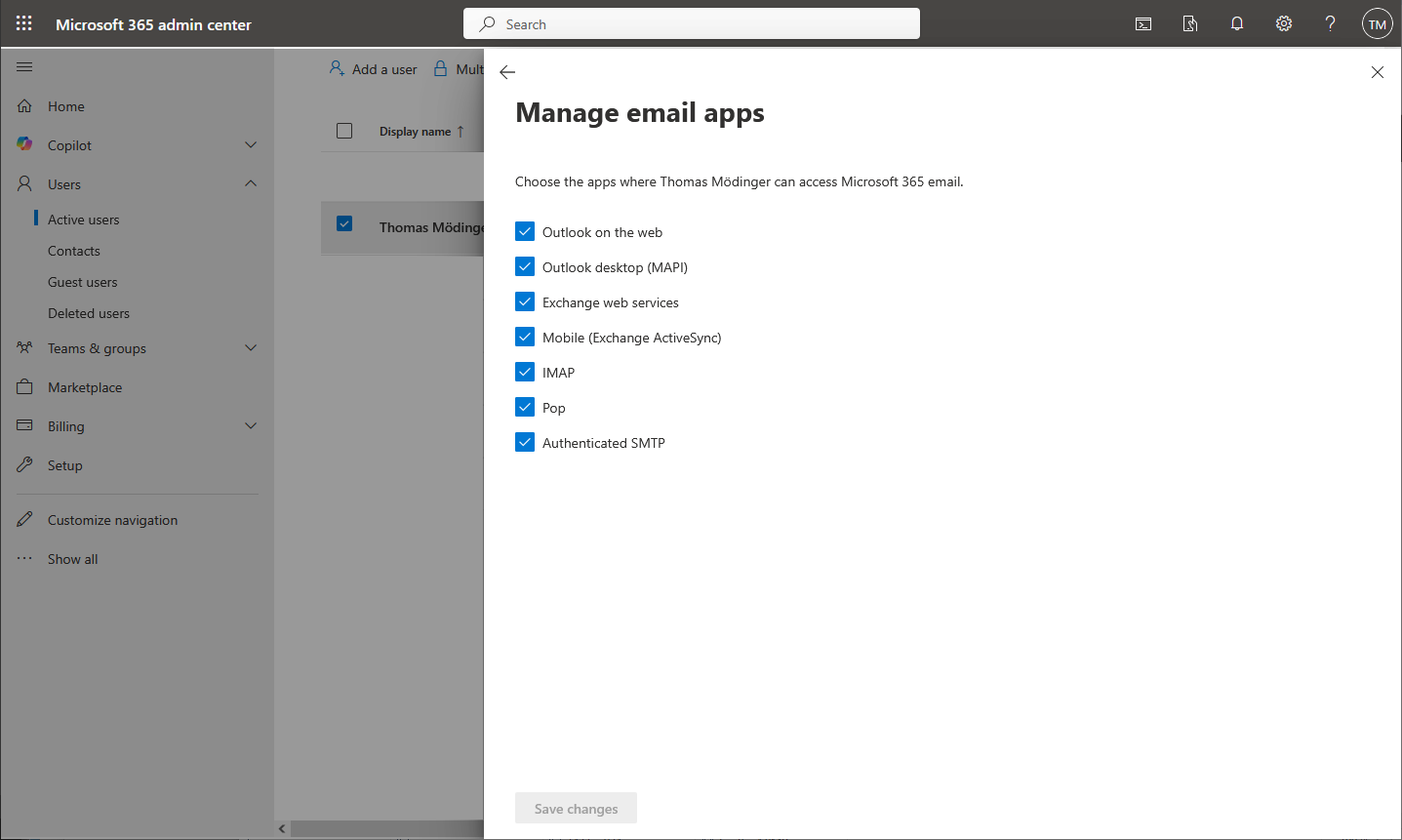
Task: Open the Cloud Shell terminal icon
Action: pyautogui.click(x=1143, y=24)
